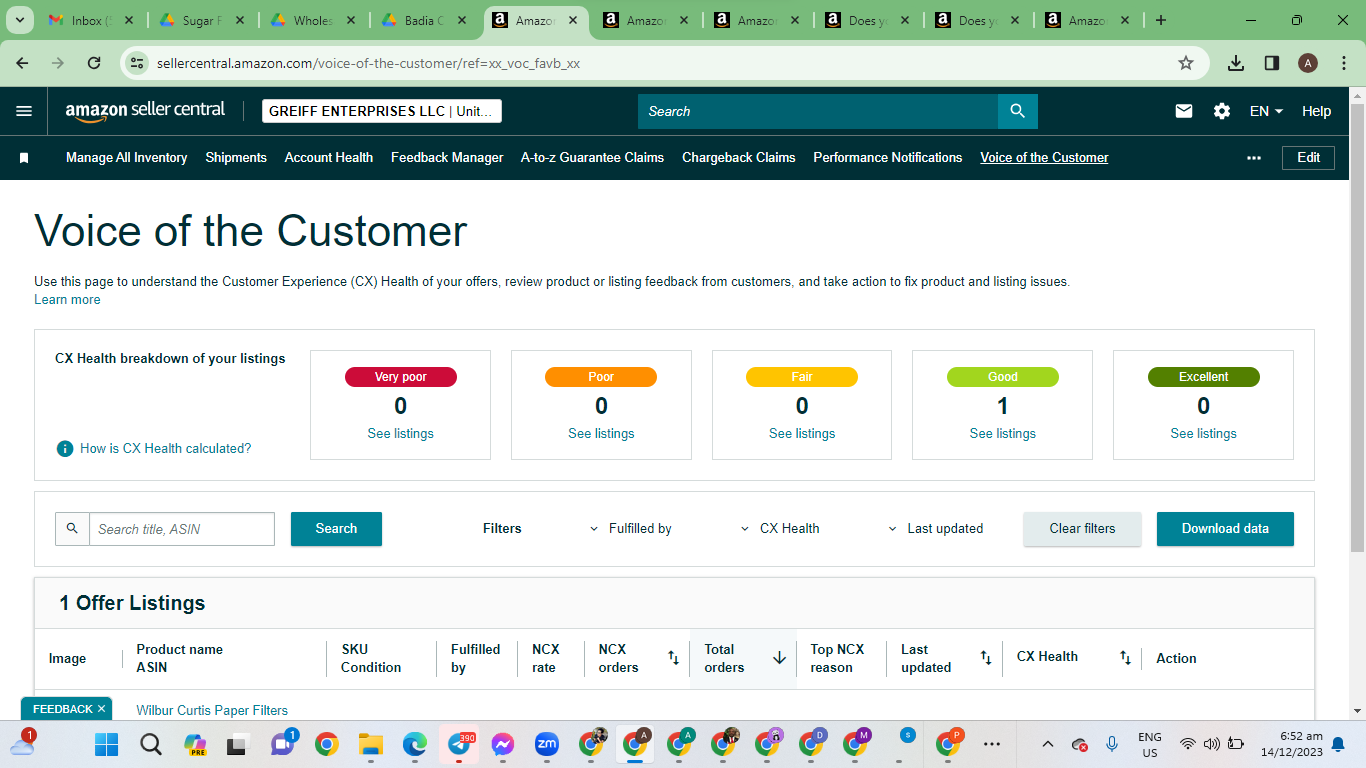Reload the page

pyautogui.click(x=94, y=63)
